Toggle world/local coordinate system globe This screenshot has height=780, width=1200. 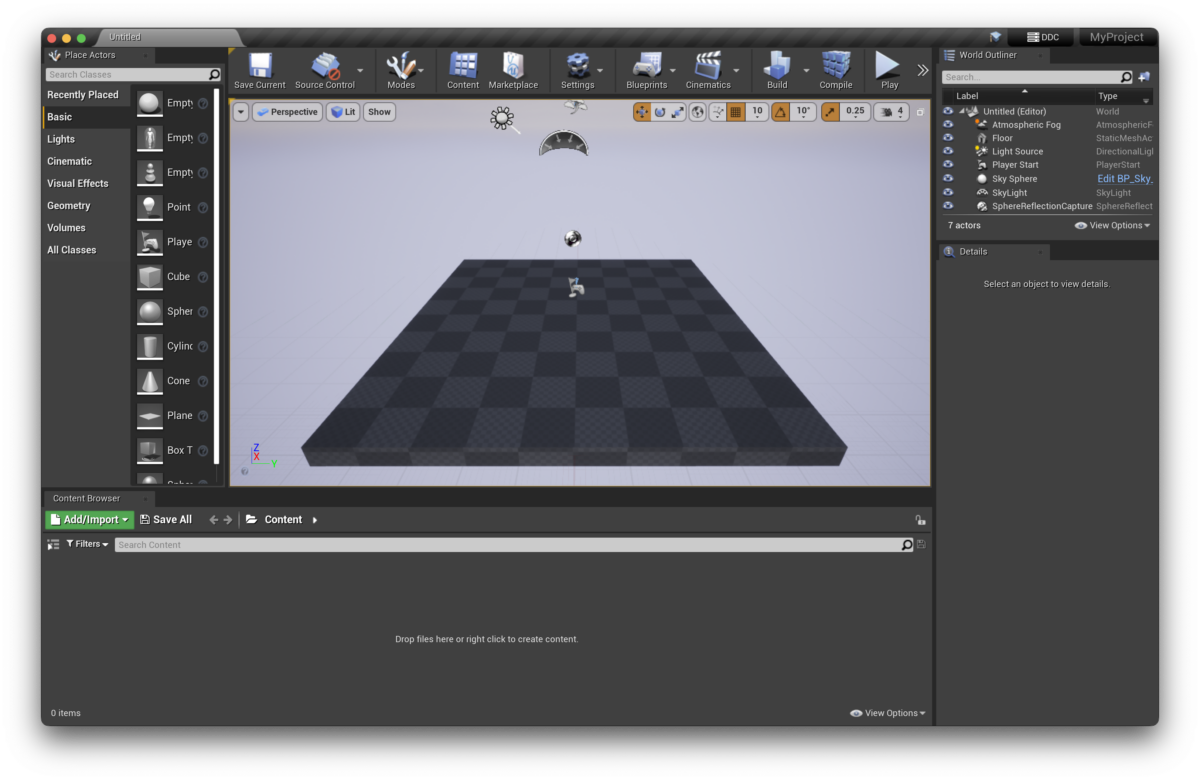pyautogui.click(x=698, y=112)
